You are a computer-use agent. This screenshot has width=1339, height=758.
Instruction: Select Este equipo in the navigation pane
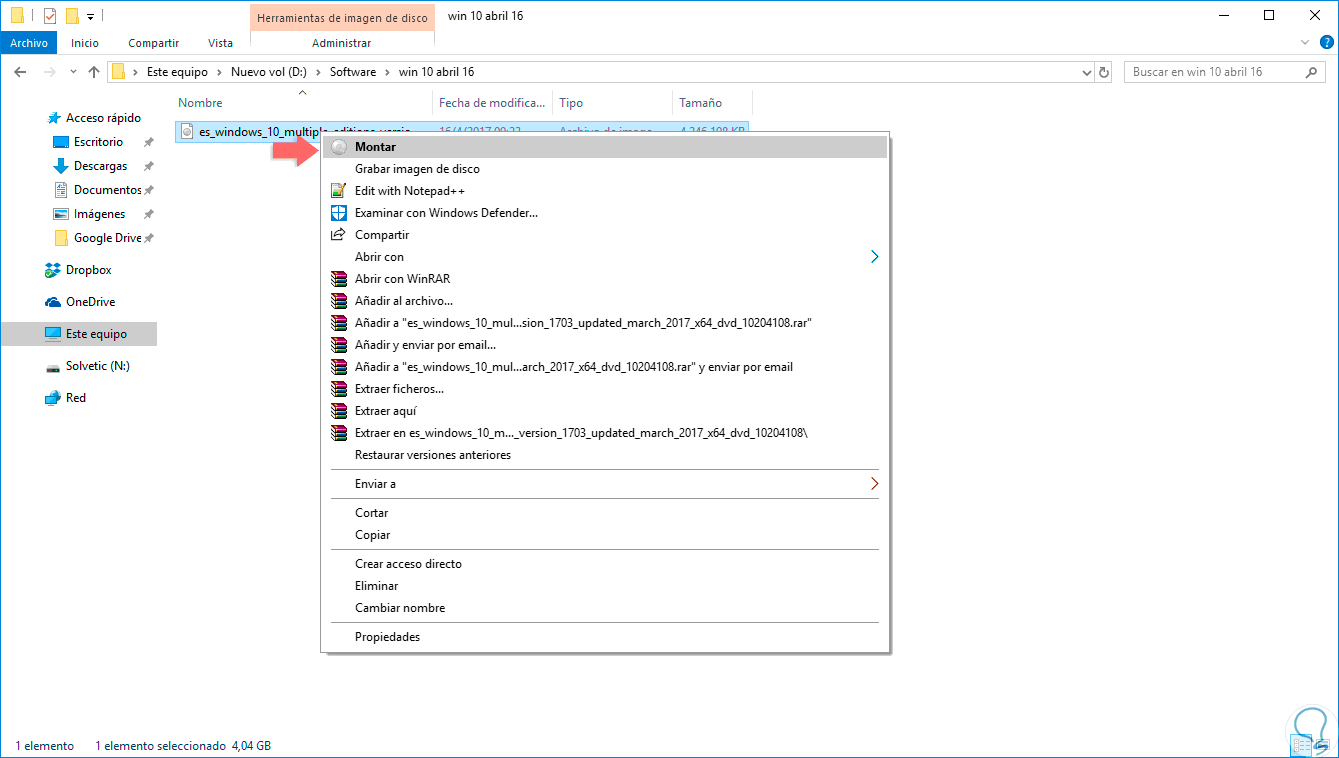[x=79, y=334]
